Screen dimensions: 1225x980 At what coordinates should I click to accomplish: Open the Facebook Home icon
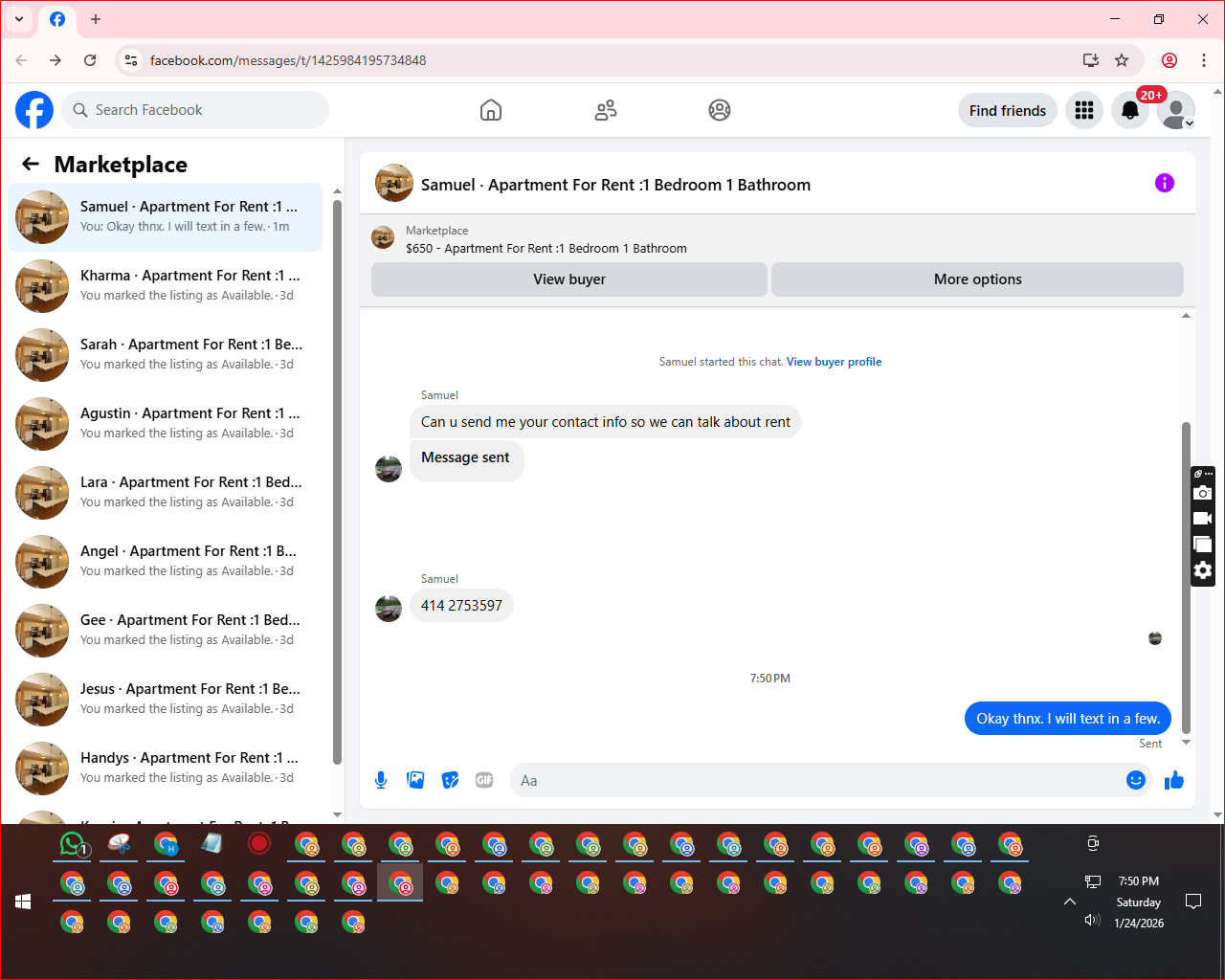click(491, 110)
